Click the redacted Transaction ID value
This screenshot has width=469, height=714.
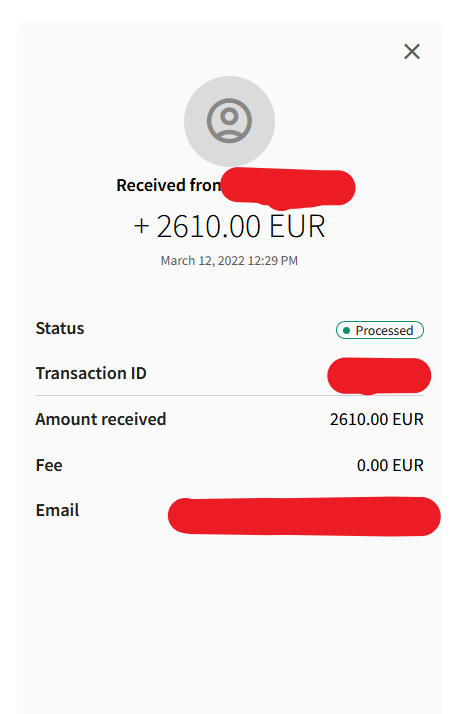point(379,376)
